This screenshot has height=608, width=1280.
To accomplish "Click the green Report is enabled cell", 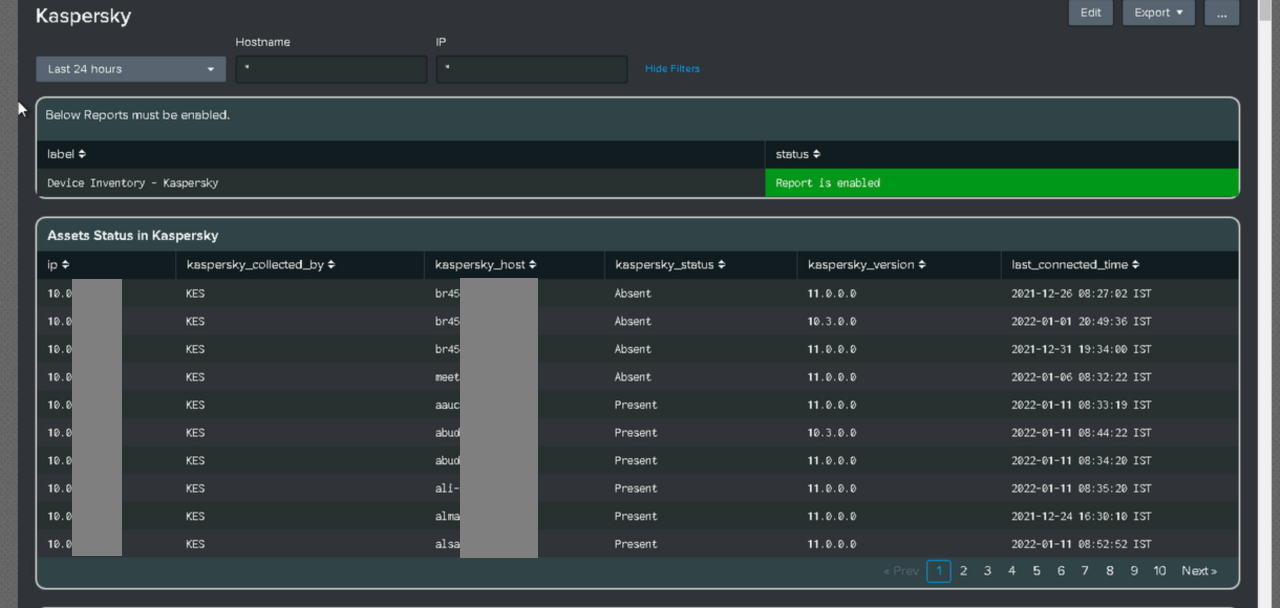I will pyautogui.click(x=1002, y=183).
